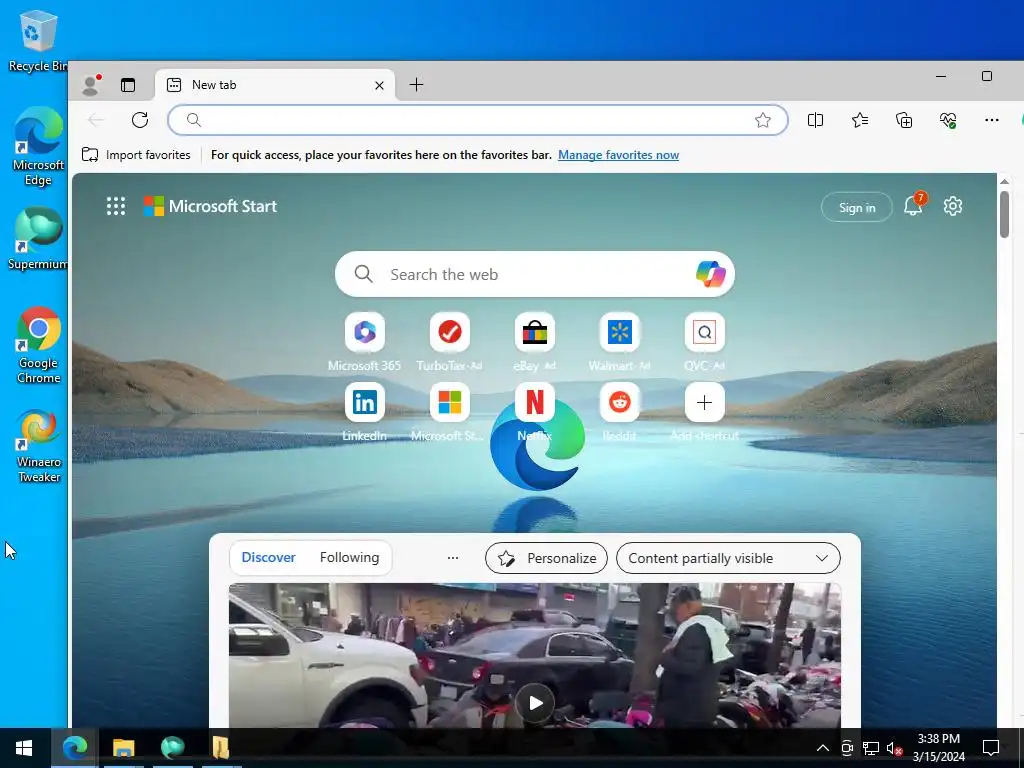Click Edge icon in taskbar

74,748
